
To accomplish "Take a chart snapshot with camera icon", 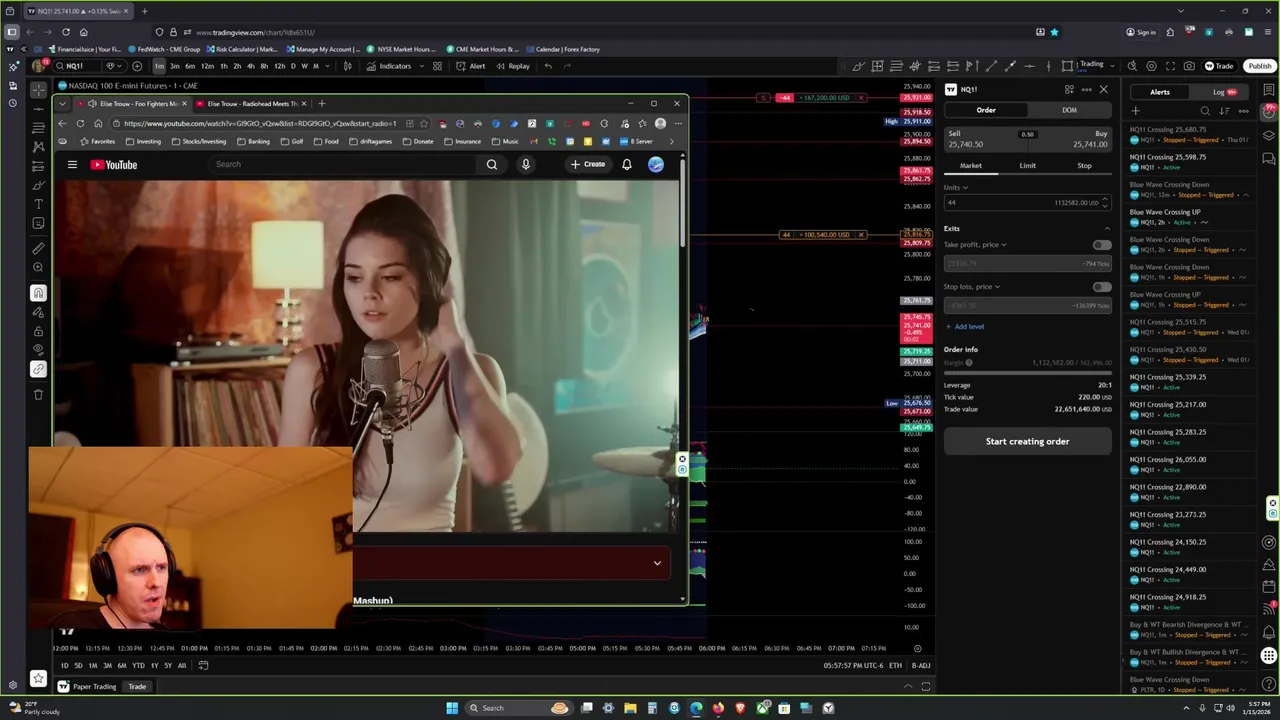I will (1189, 66).
